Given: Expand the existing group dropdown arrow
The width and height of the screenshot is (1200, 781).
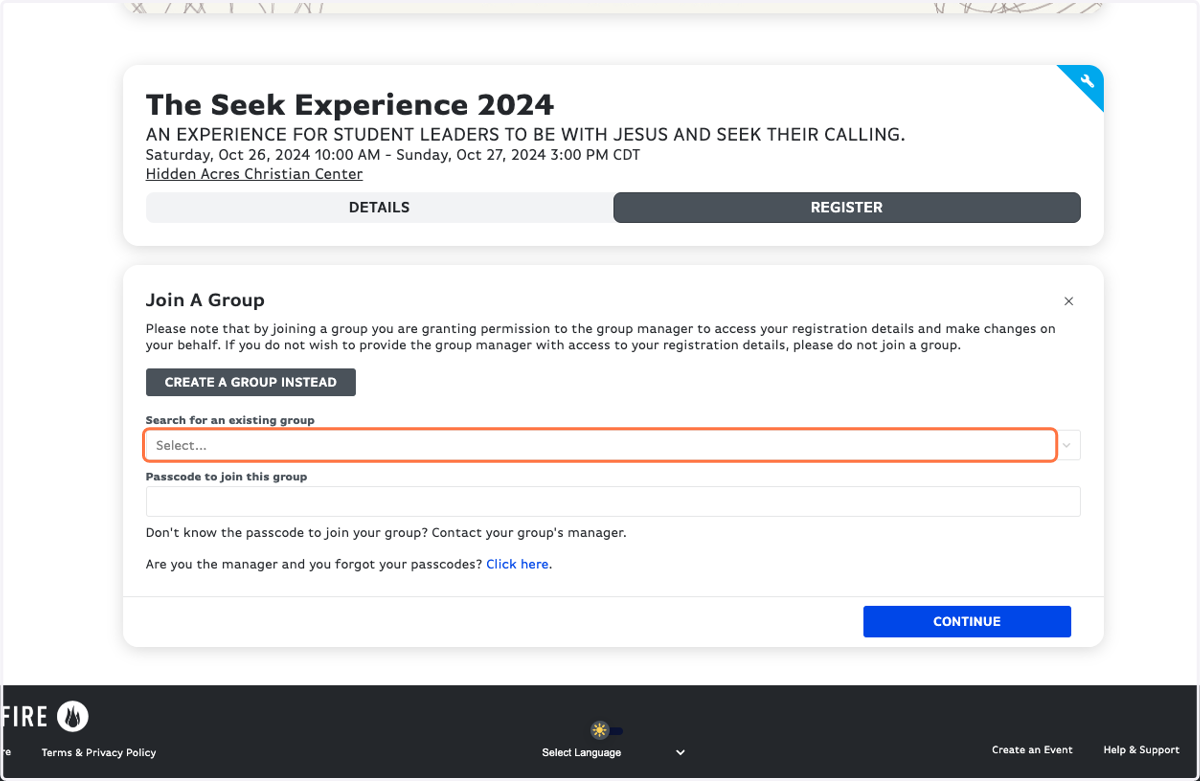Looking at the screenshot, I should click(1069, 445).
